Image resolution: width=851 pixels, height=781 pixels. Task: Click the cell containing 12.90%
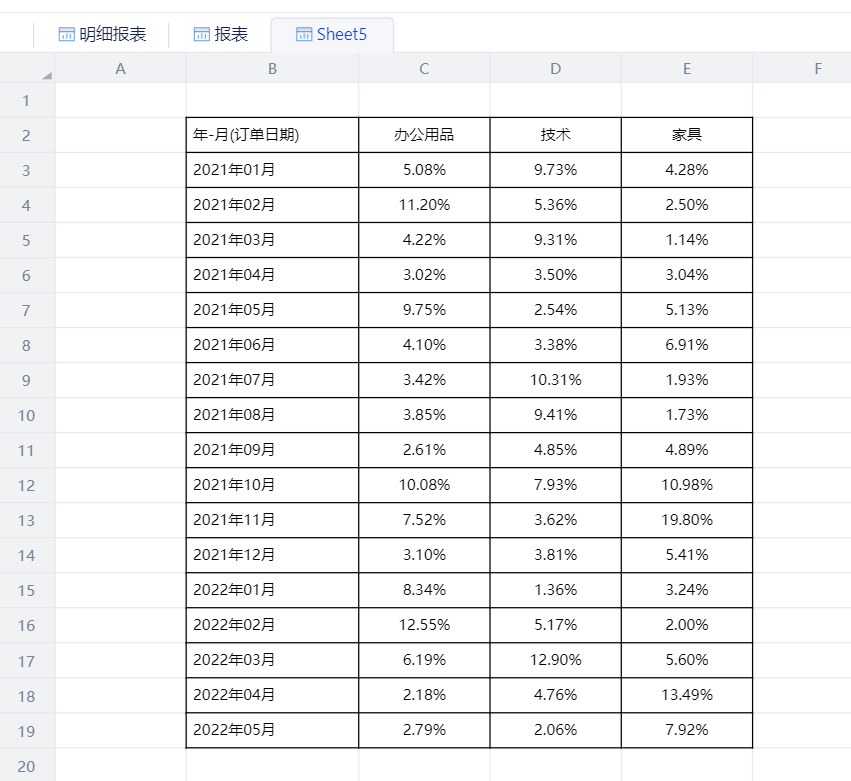555,660
